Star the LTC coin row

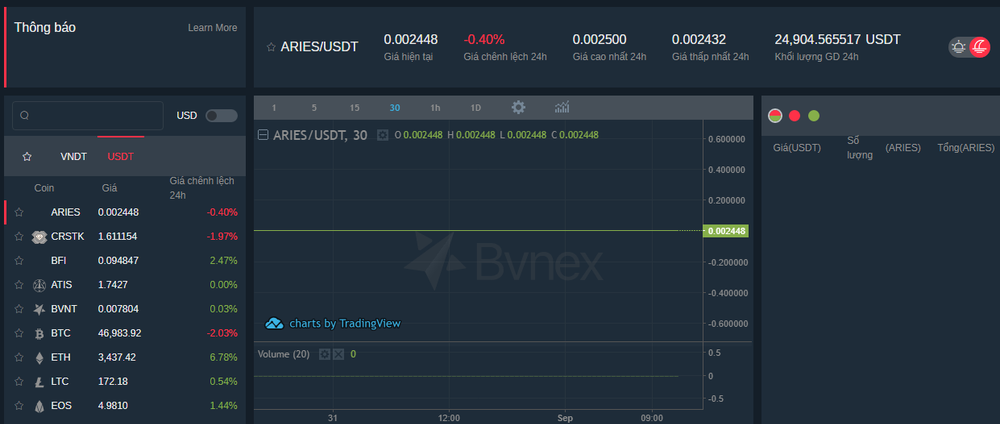[x=19, y=382]
